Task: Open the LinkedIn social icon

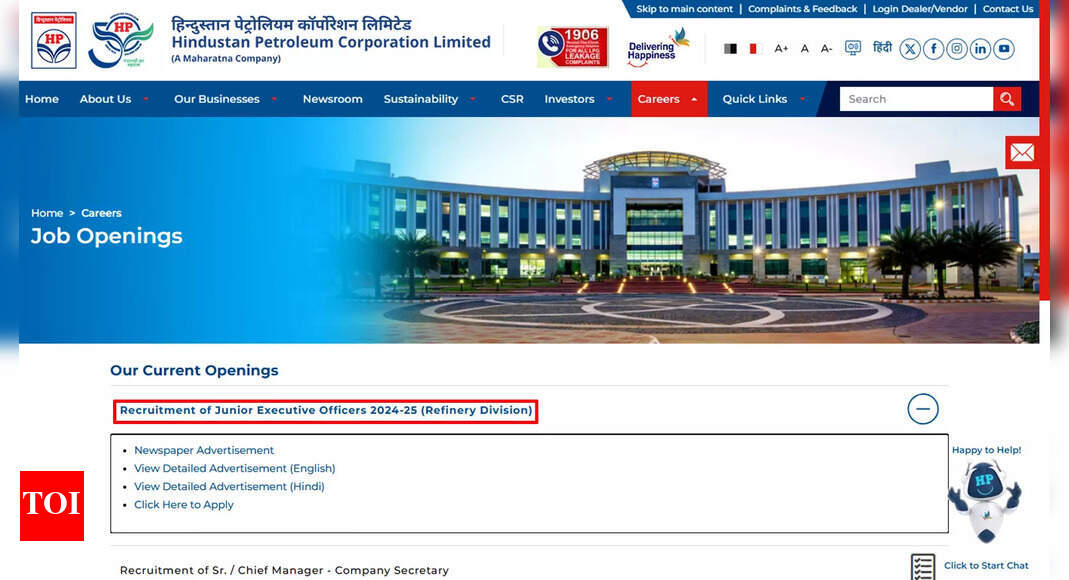Action: point(980,49)
